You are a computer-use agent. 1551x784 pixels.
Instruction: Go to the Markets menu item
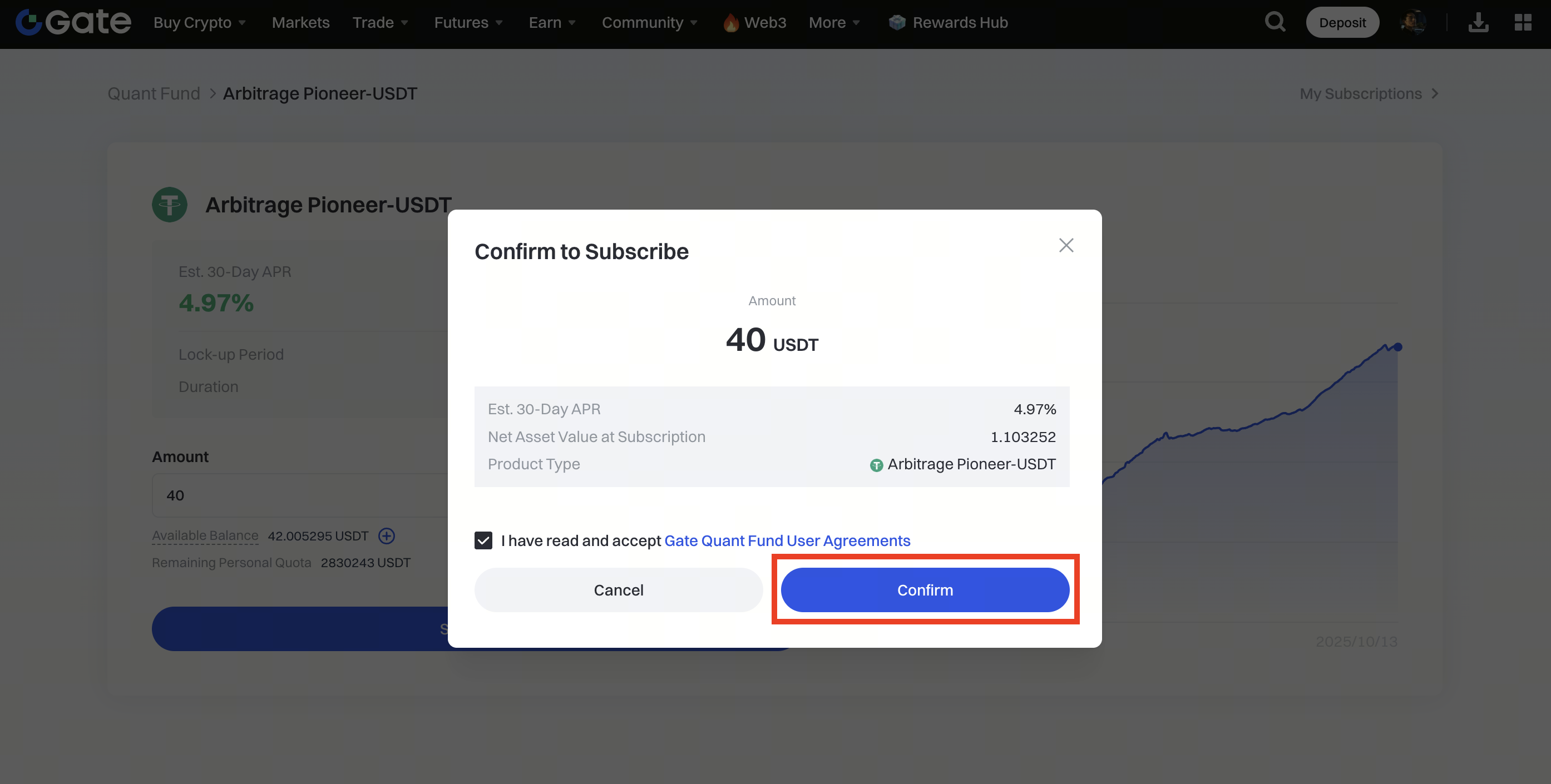coord(300,22)
